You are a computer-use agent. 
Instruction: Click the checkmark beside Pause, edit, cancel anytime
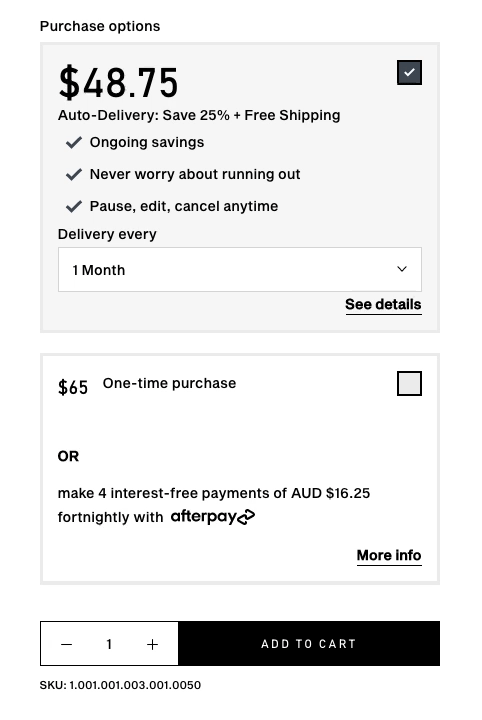(74, 207)
